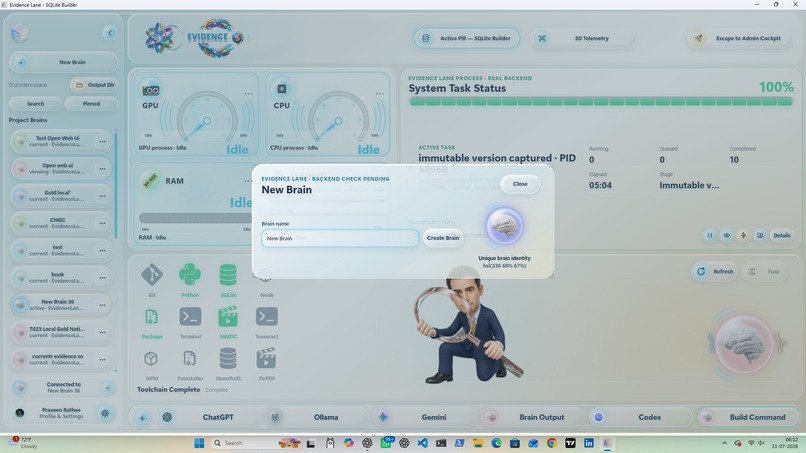Click the RAM stick icon
806x453 pixels.
pyautogui.click(x=151, y=181)
